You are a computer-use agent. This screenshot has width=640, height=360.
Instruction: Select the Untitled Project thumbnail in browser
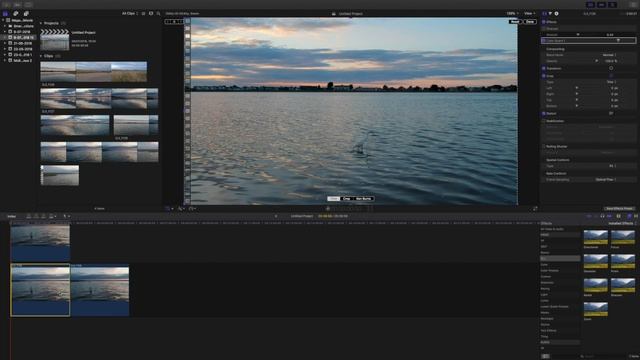click(55, 40)
